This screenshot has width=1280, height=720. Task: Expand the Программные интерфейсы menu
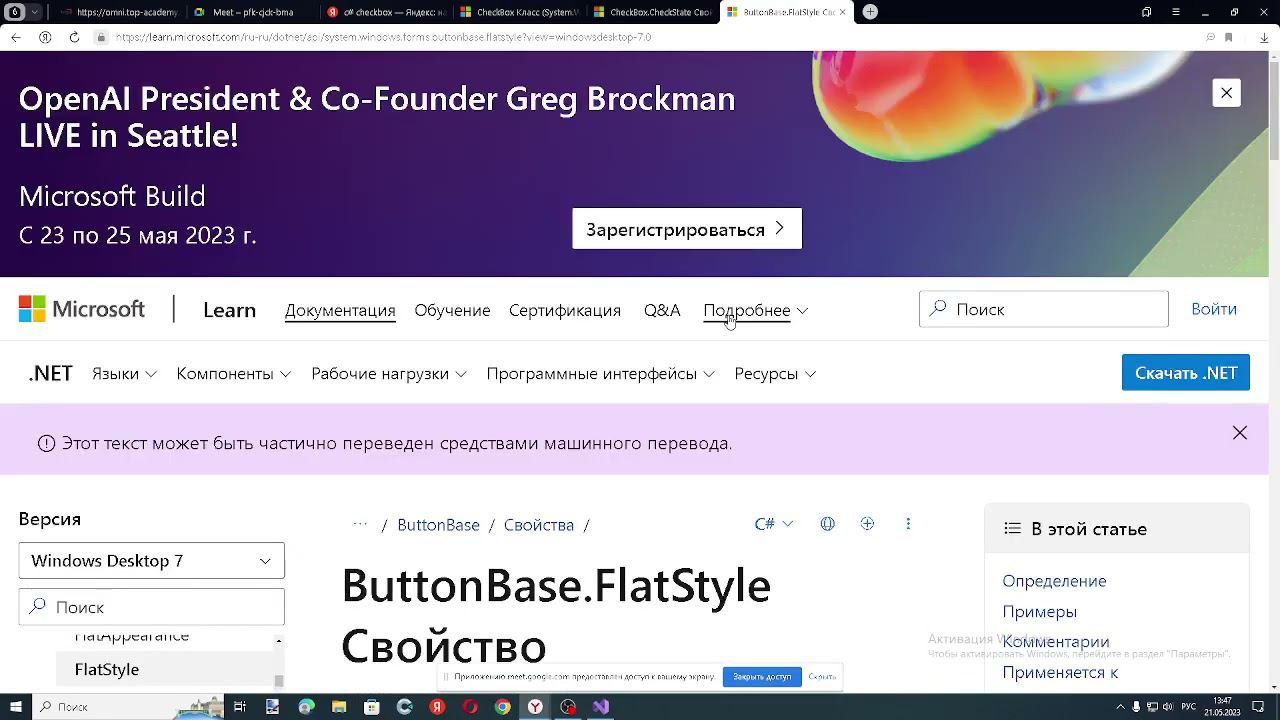(600, 373)
